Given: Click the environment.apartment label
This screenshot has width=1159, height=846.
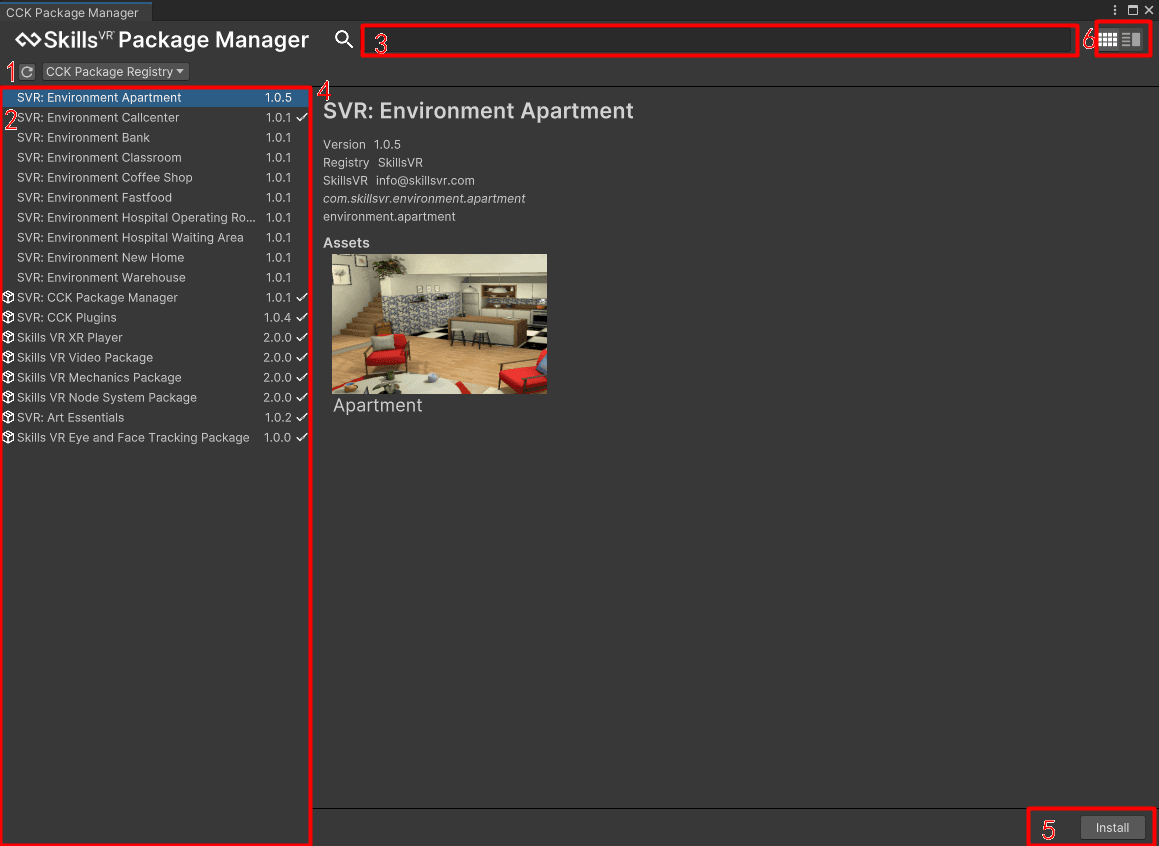Looking at the screenshot, I should pos(390,216).
